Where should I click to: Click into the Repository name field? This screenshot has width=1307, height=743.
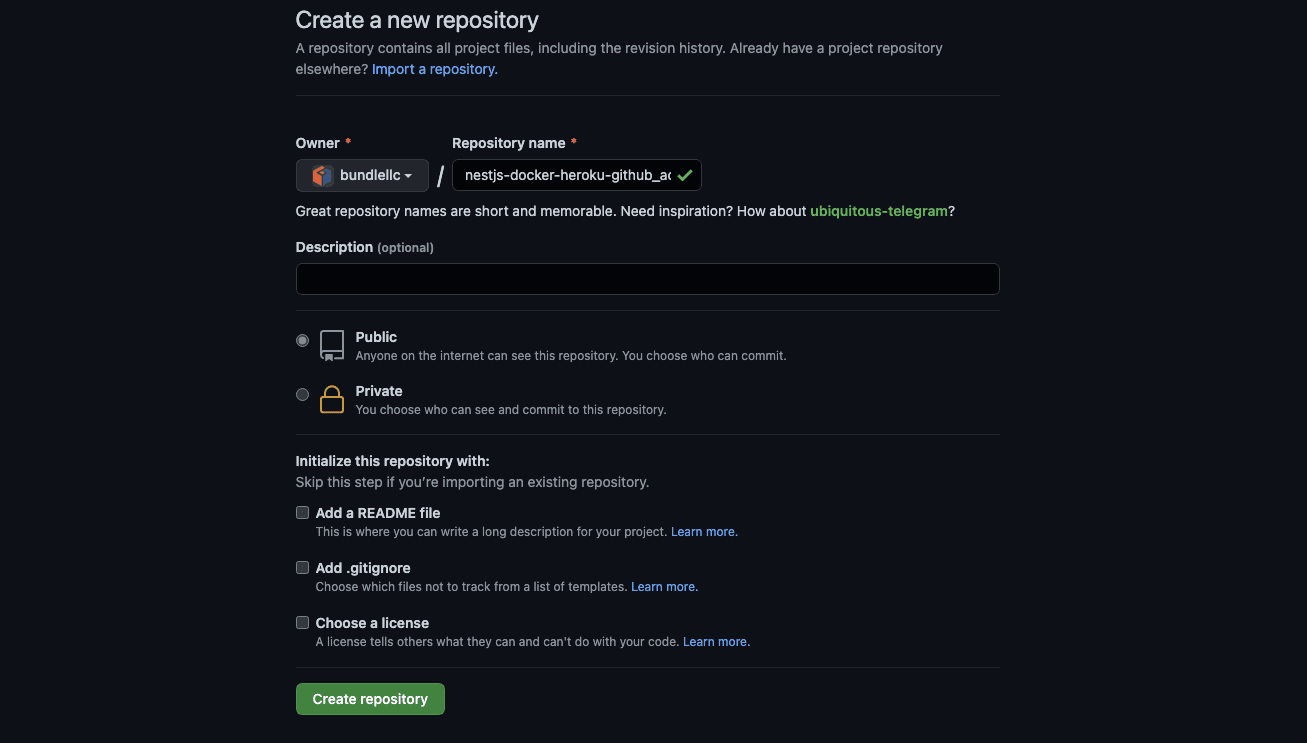pos(566,175)
